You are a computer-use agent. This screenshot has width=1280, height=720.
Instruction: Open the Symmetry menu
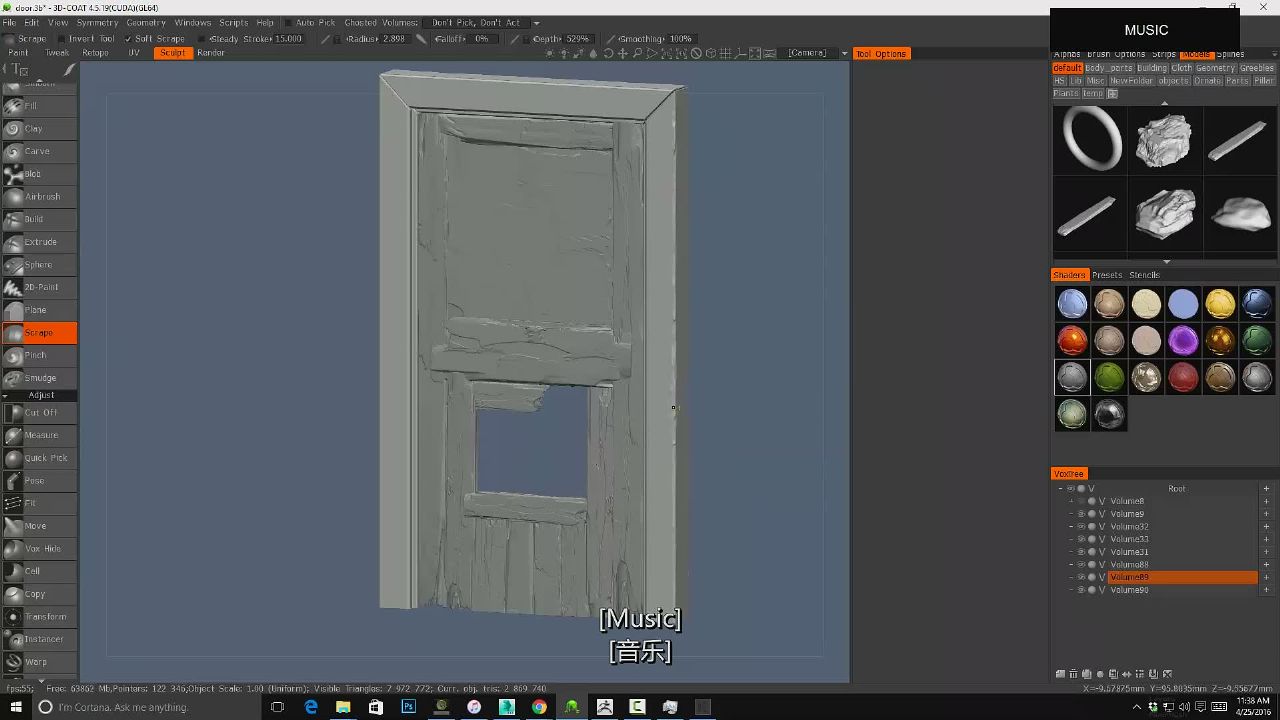click(97, 23)
